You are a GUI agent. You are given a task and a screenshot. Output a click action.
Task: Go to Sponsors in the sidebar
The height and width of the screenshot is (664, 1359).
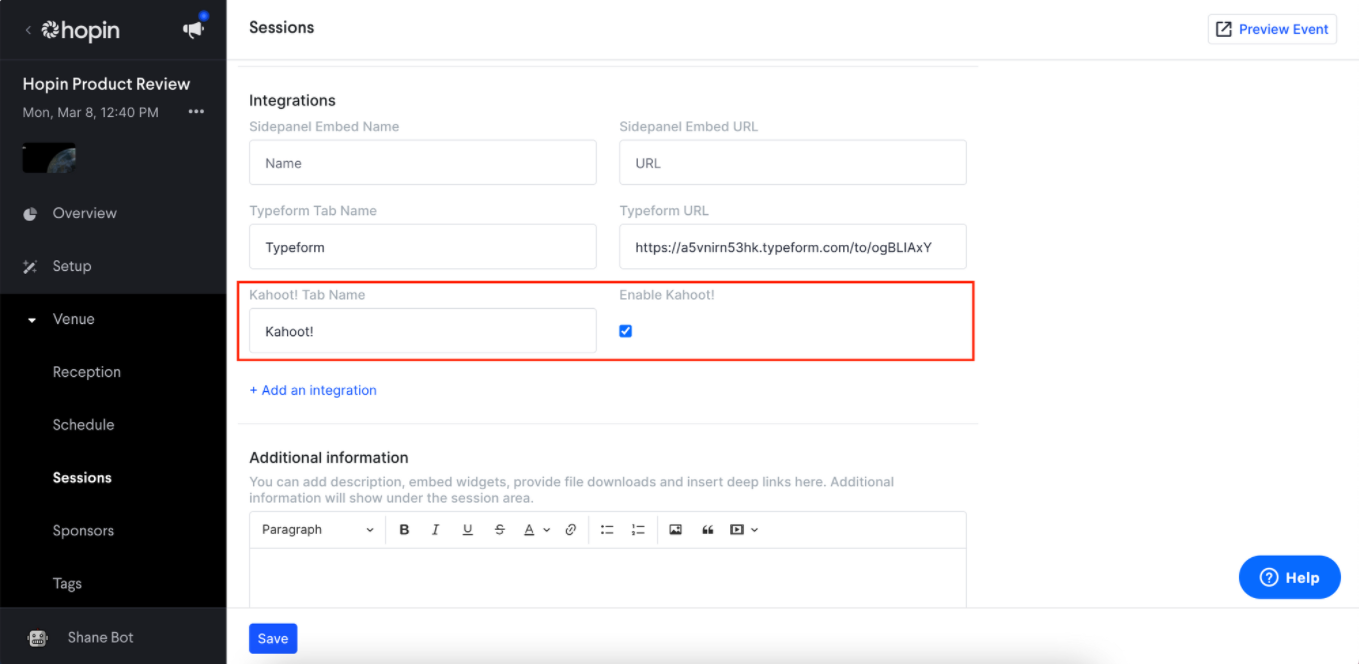point(83,531)
